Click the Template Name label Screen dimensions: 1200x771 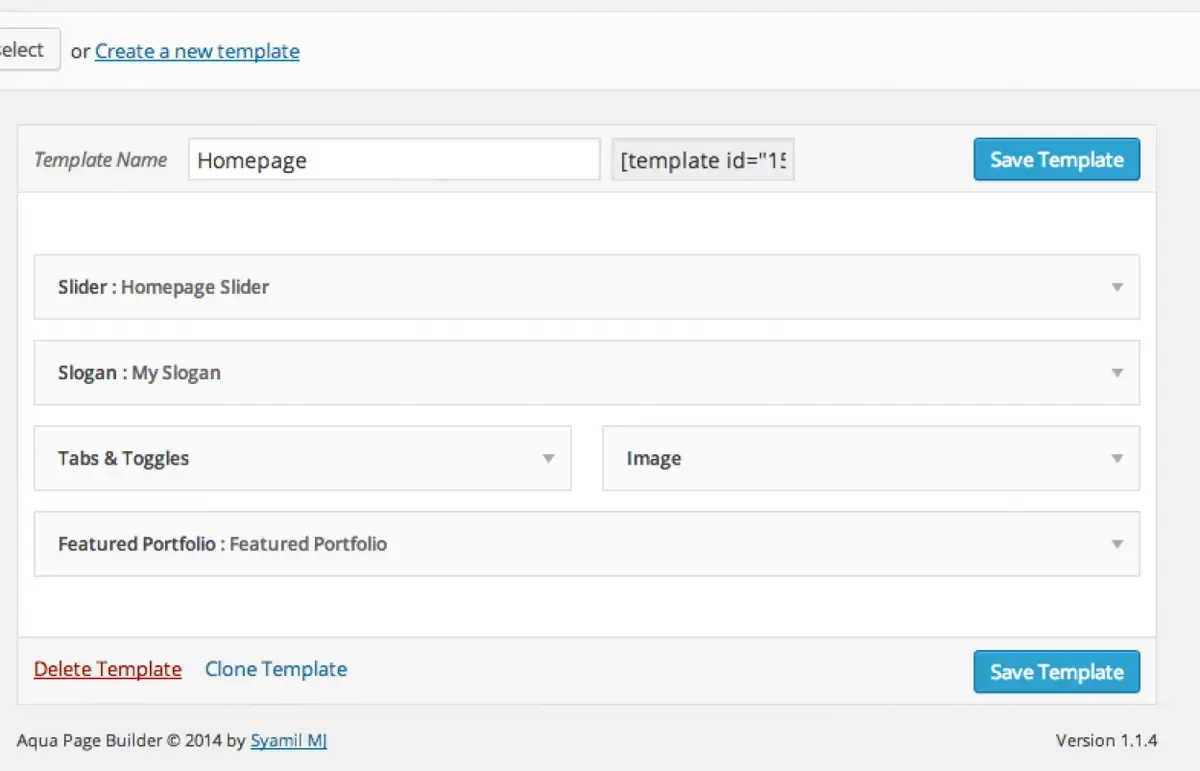101,160
